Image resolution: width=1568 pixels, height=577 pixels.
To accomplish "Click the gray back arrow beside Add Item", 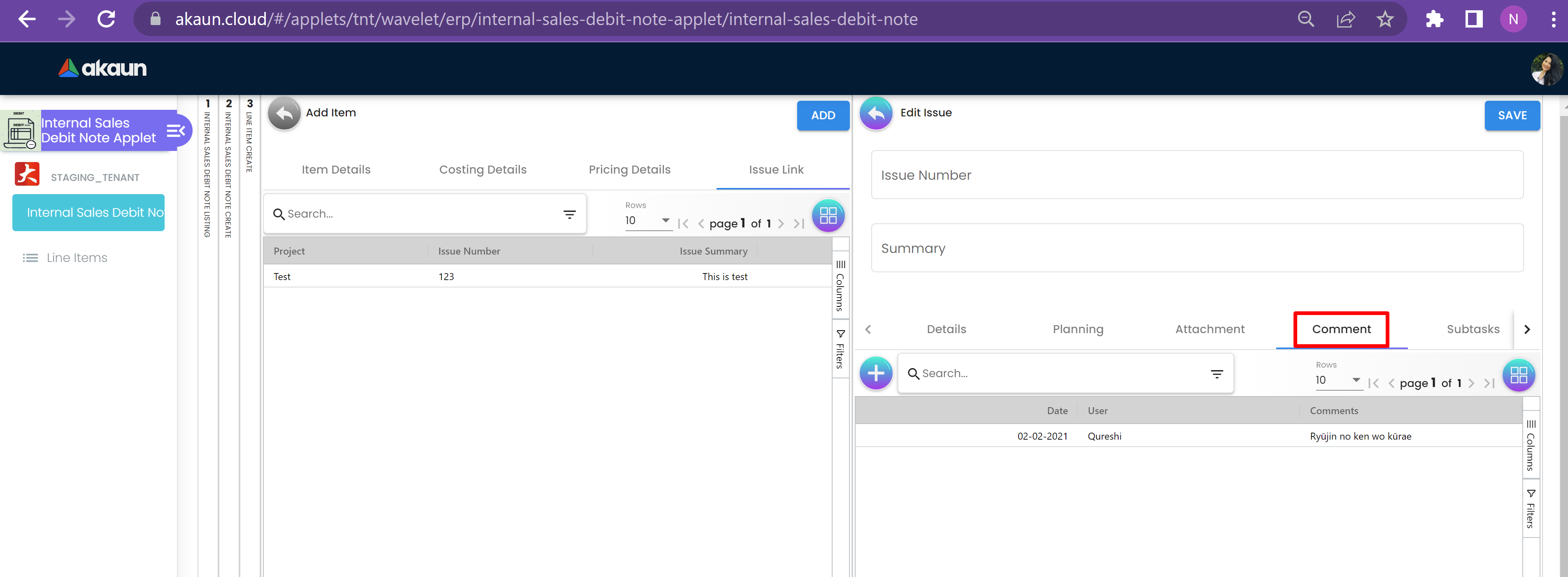I will coord(284,113).
